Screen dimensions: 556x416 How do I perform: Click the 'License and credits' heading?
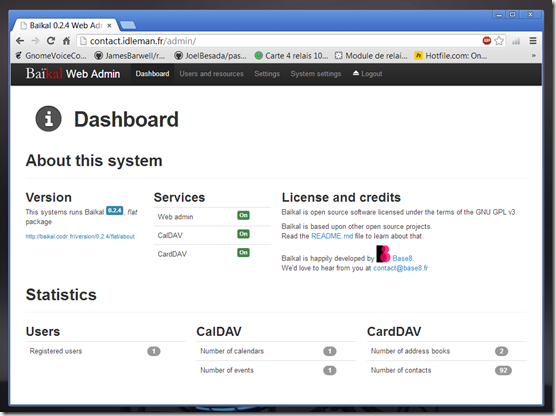341,197
